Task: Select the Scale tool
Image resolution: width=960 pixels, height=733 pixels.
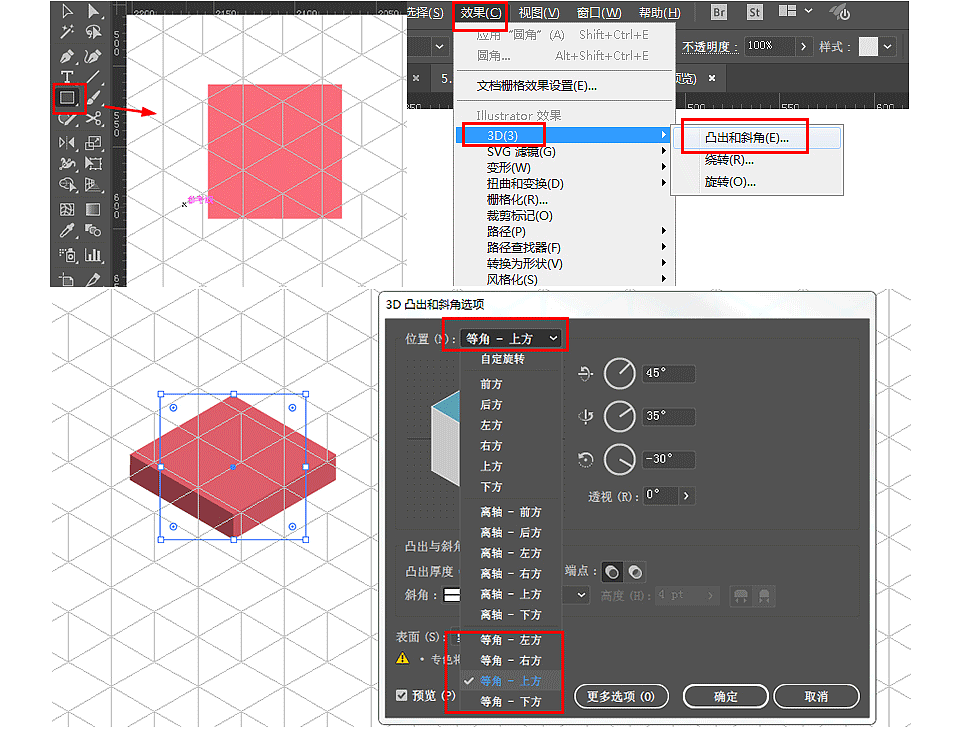Action: coord(93,143)
